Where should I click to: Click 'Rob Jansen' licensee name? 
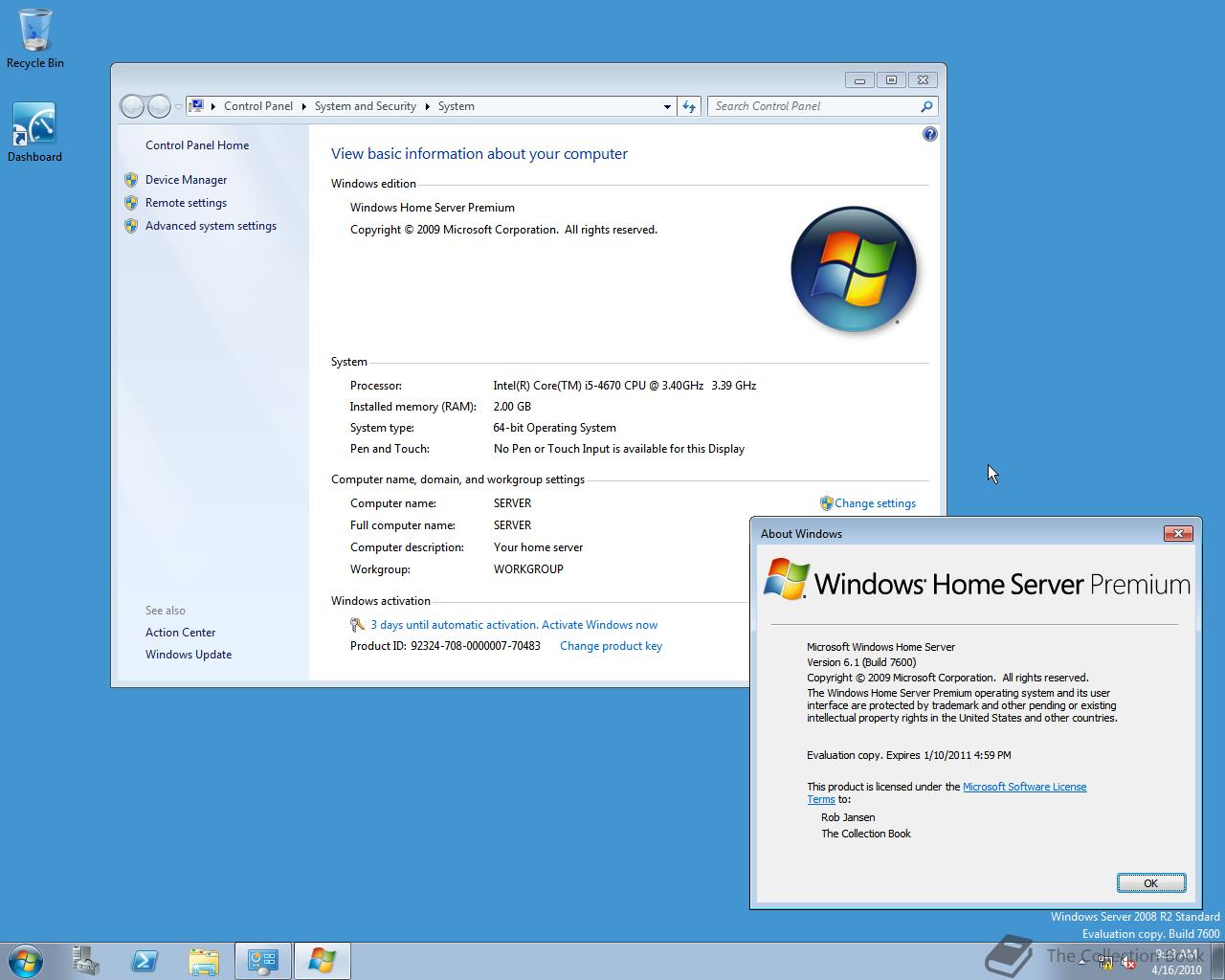(848, 817)
